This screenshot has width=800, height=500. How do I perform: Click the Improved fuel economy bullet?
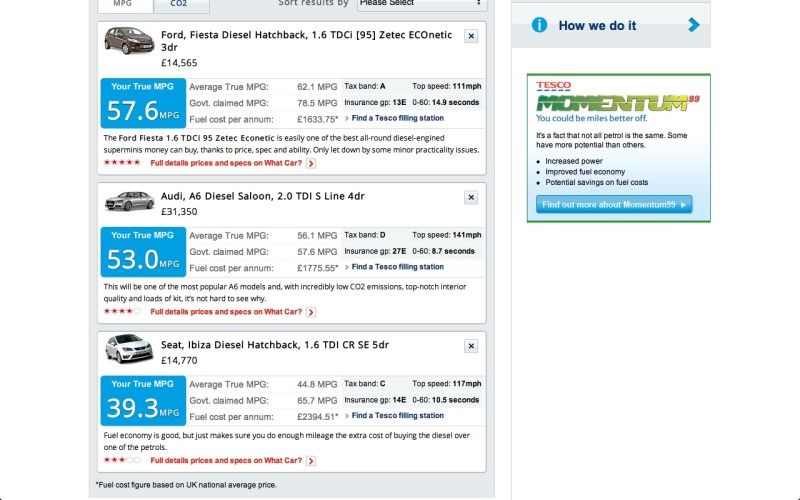coord(585,172)
